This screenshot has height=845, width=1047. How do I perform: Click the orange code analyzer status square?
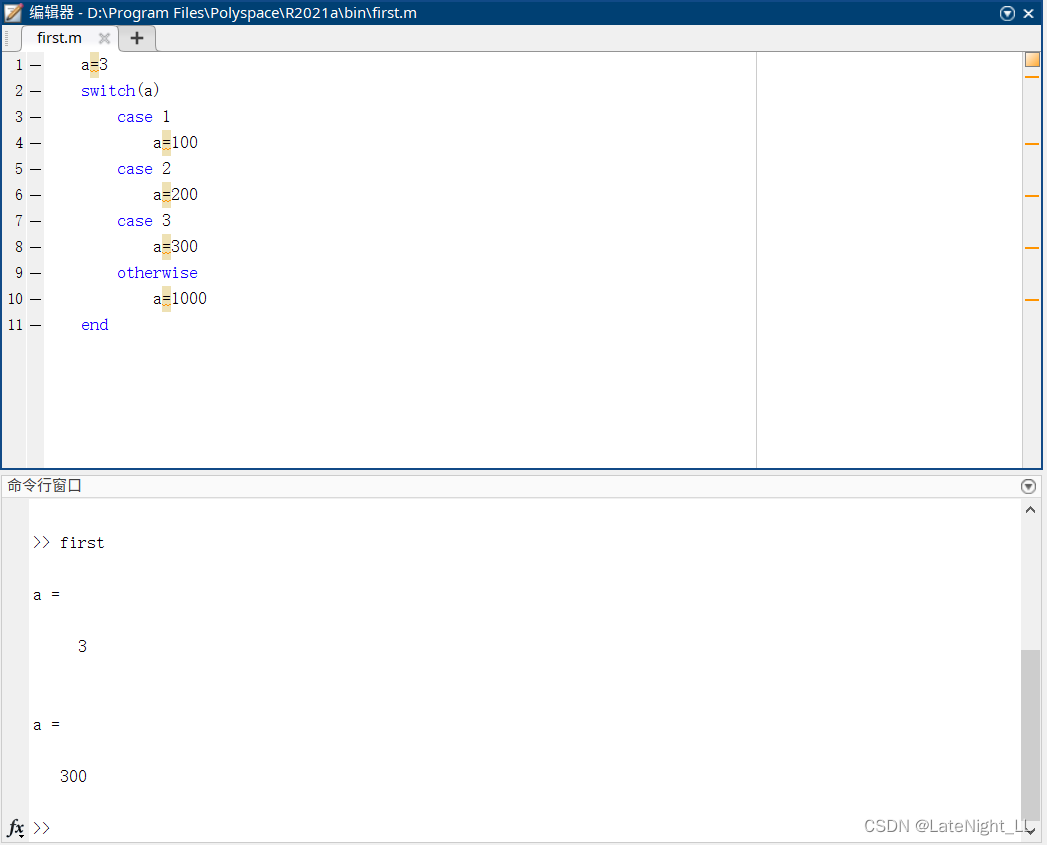point(1032,59)
